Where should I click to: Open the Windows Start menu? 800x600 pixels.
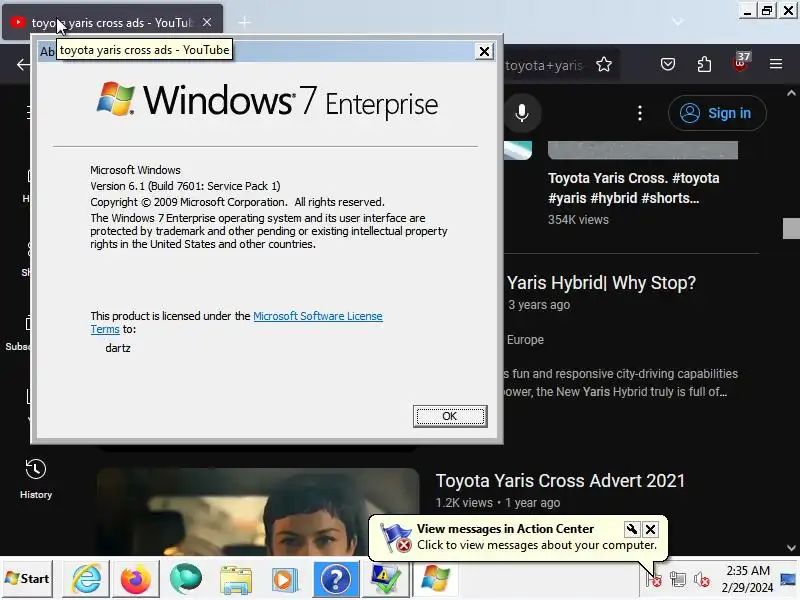point(27,579)
